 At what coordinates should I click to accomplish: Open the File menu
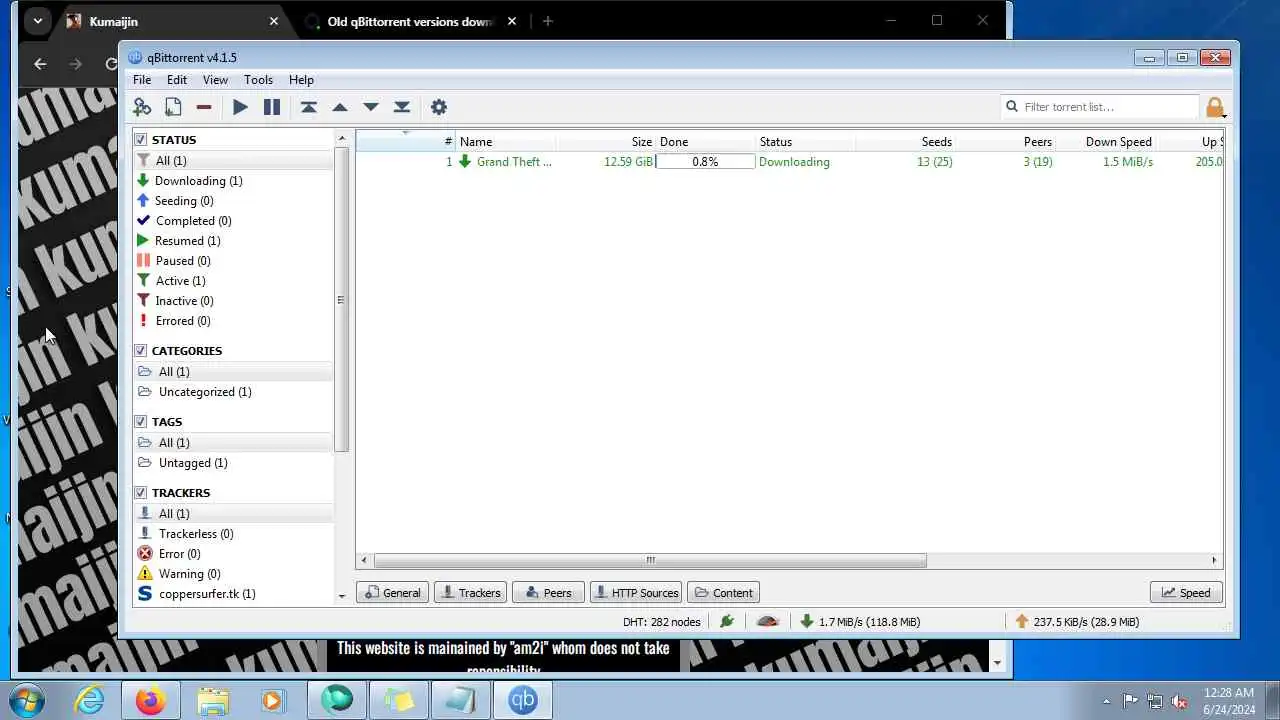142,80
